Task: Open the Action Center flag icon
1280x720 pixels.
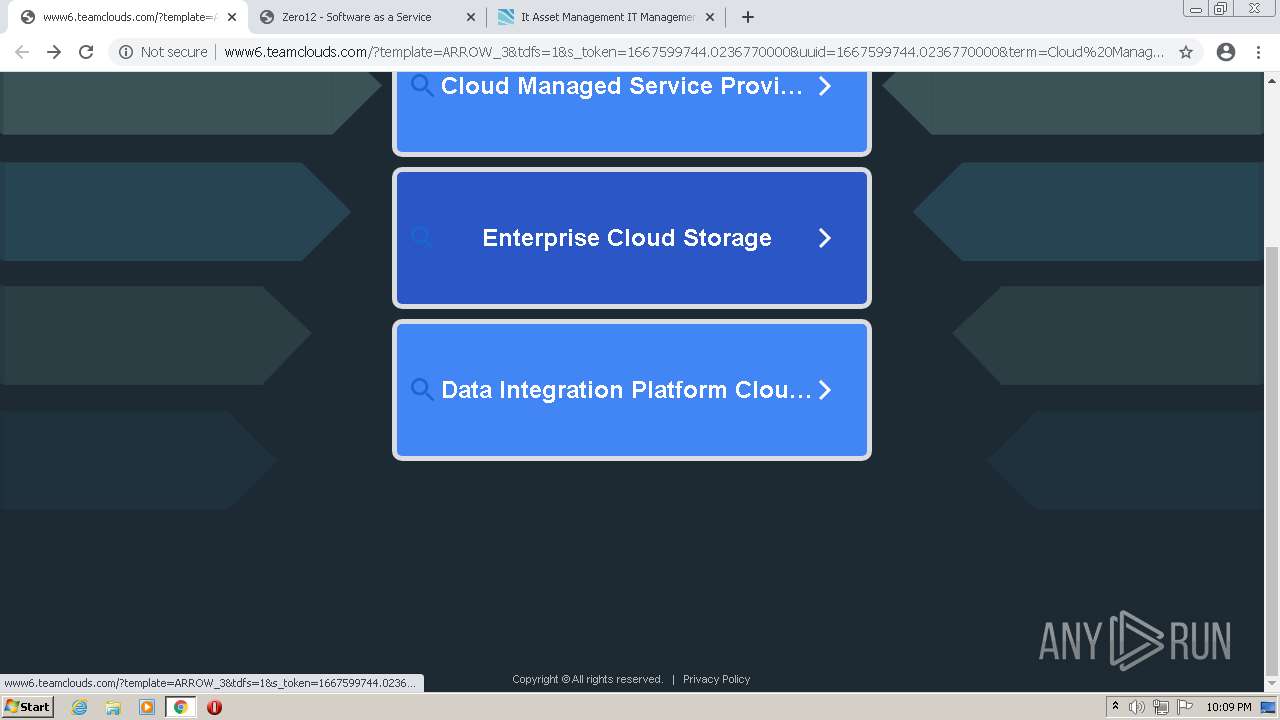Action: click(1185, 707)
